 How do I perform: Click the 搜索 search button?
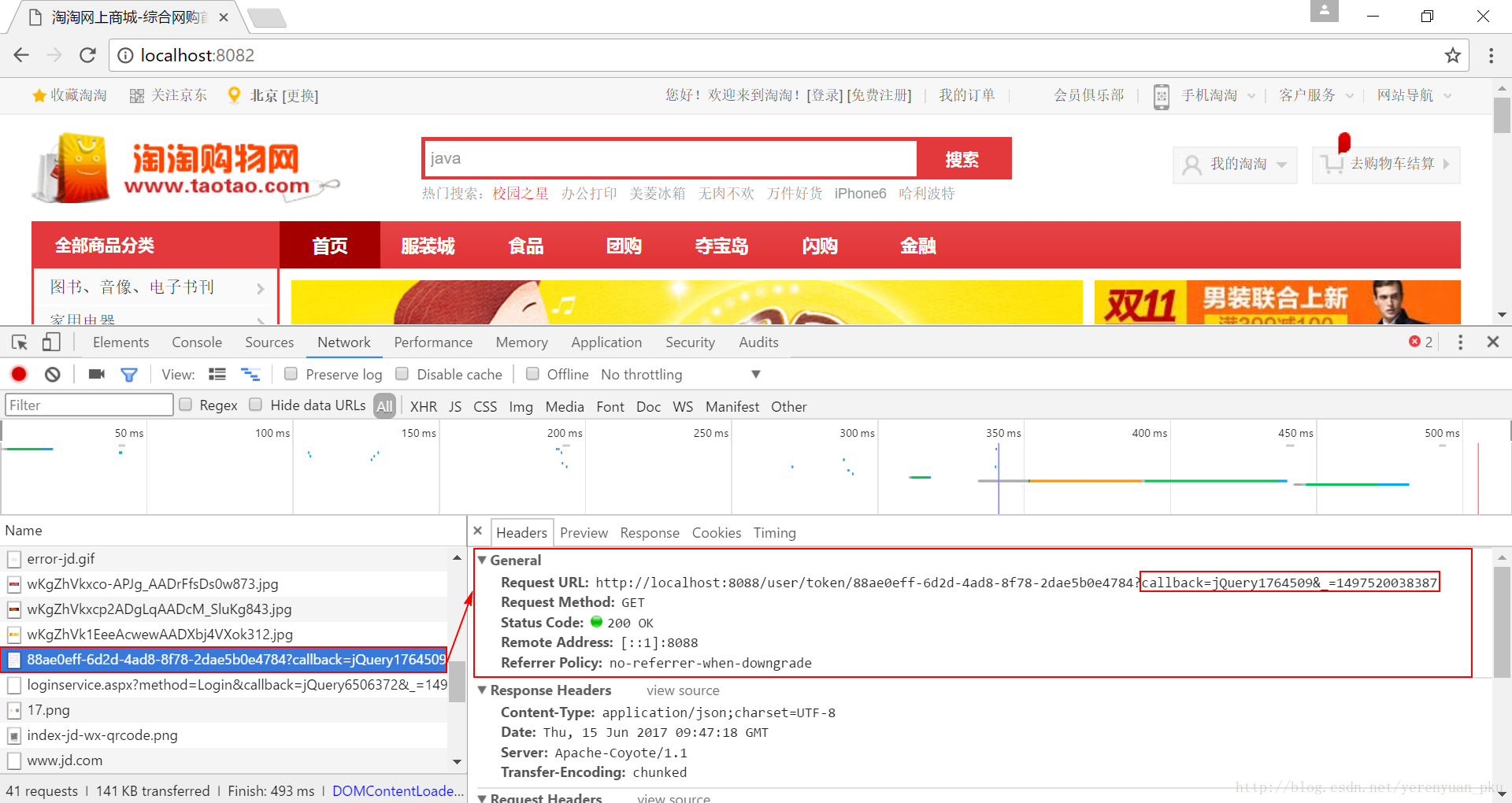pyautogui.click(x=962, y=159)
